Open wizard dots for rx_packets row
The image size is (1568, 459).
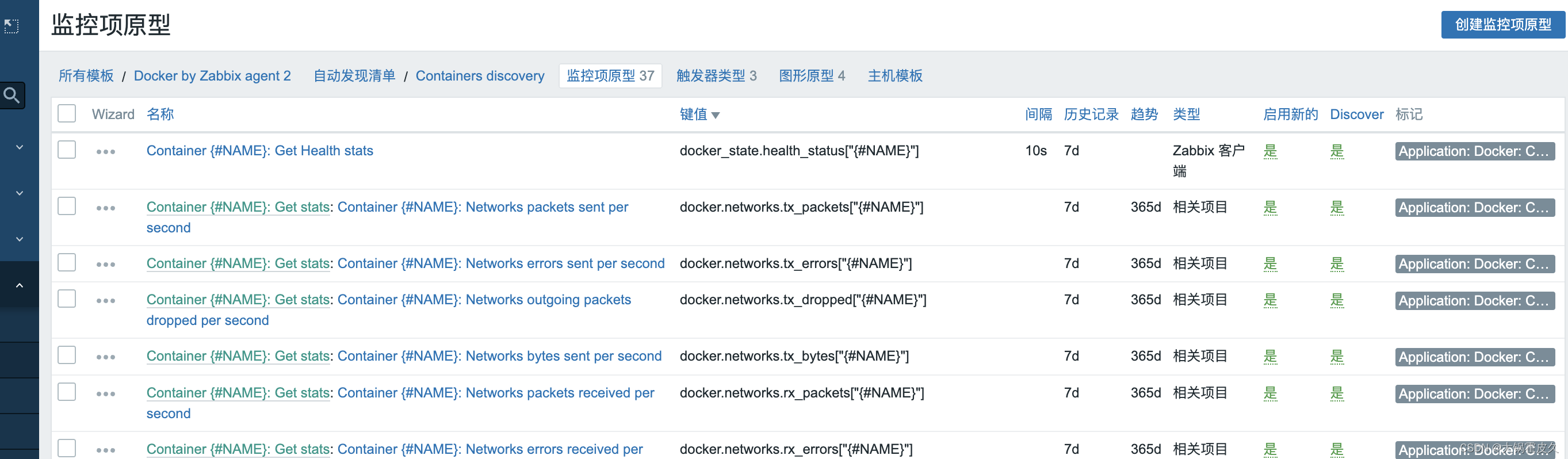(x=106, y=394)
